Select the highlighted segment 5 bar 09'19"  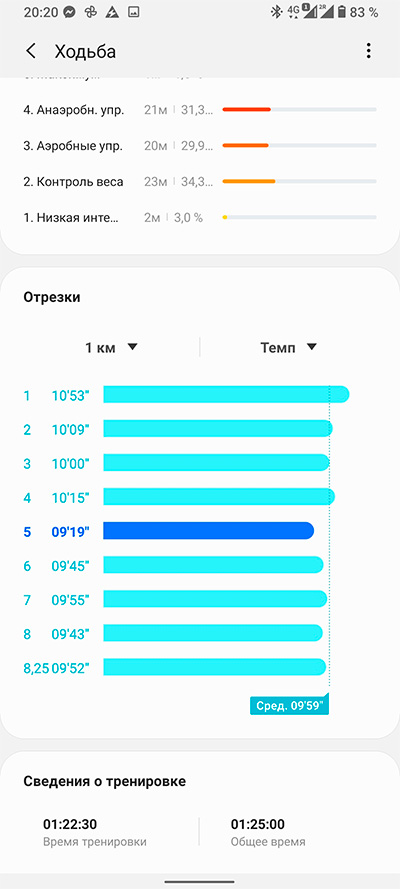[208, 531]
